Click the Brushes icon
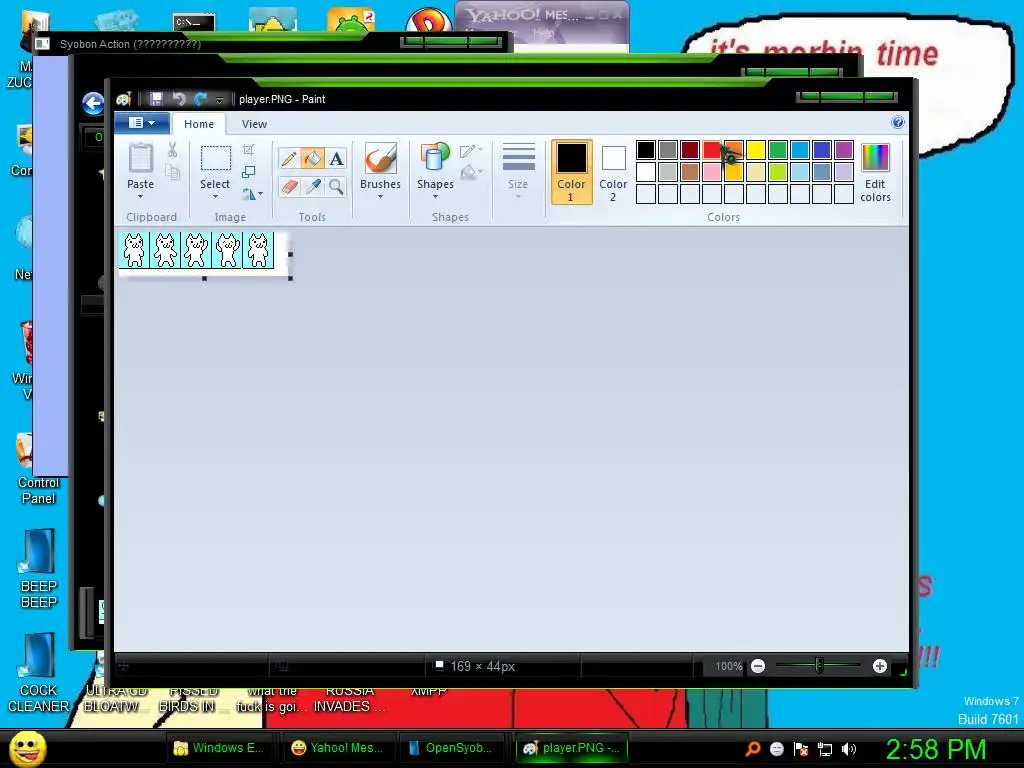 pos(380,159)
